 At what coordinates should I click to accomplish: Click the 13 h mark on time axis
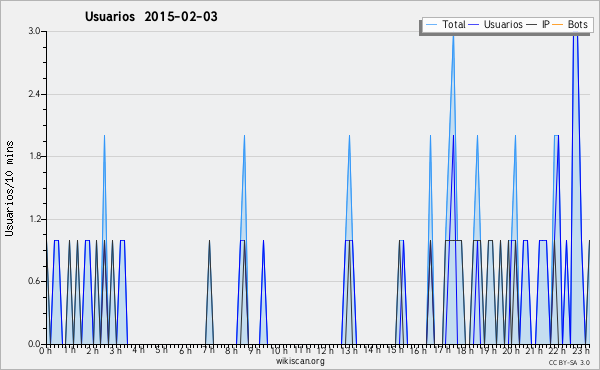coord(348,350)
